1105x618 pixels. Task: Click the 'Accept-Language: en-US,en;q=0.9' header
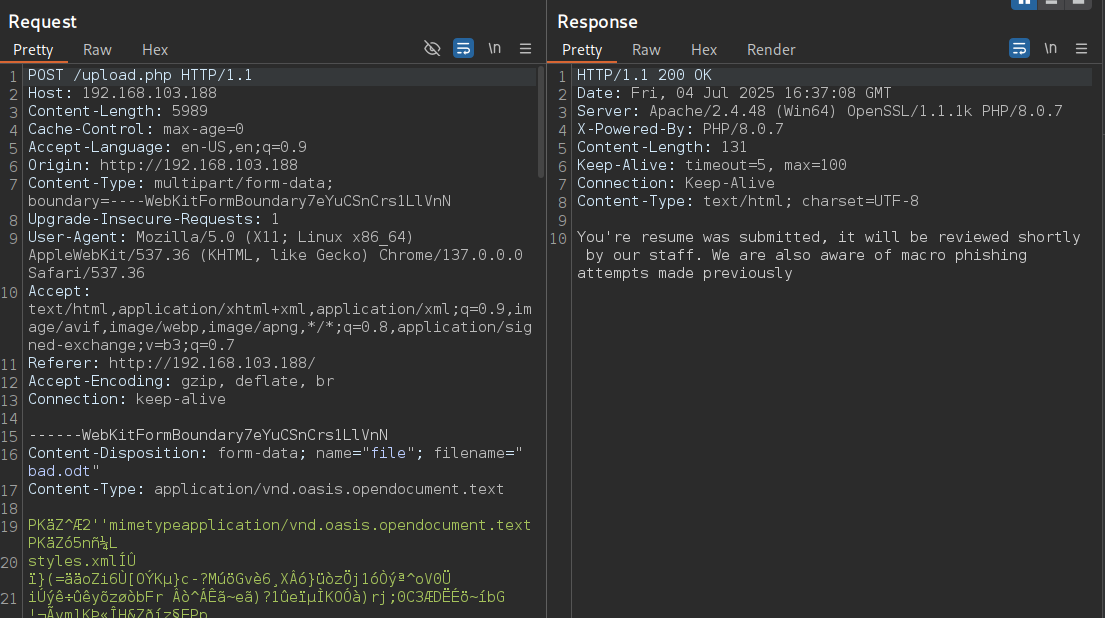pos(167,147)
